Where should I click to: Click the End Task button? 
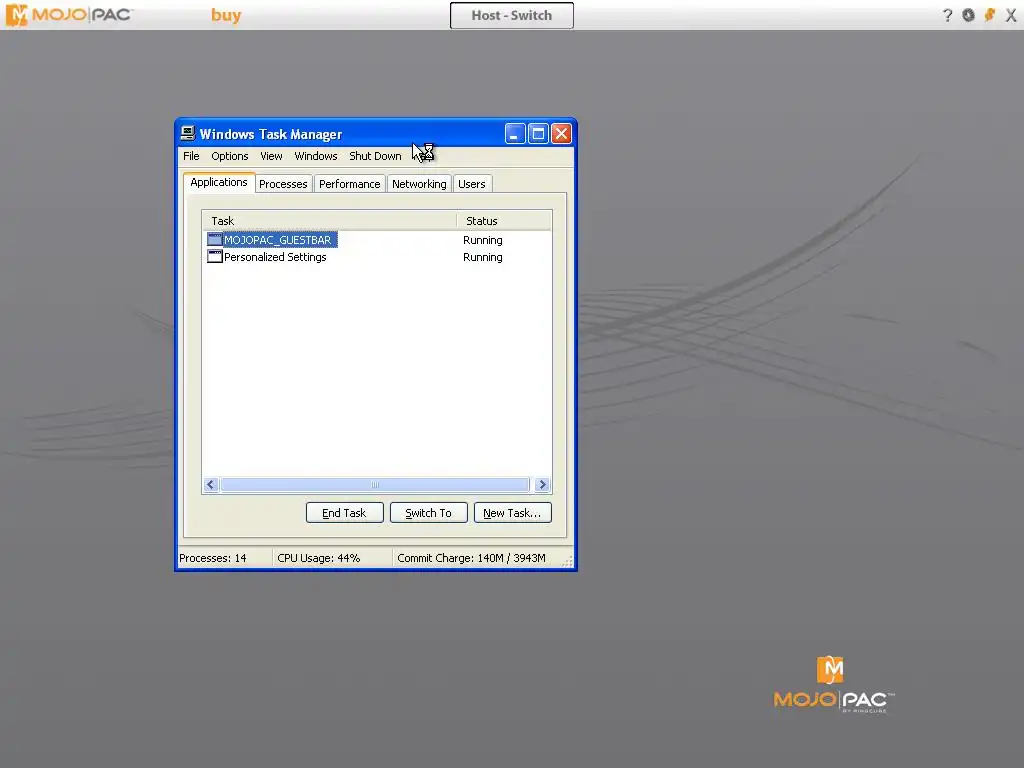[344, 513]
